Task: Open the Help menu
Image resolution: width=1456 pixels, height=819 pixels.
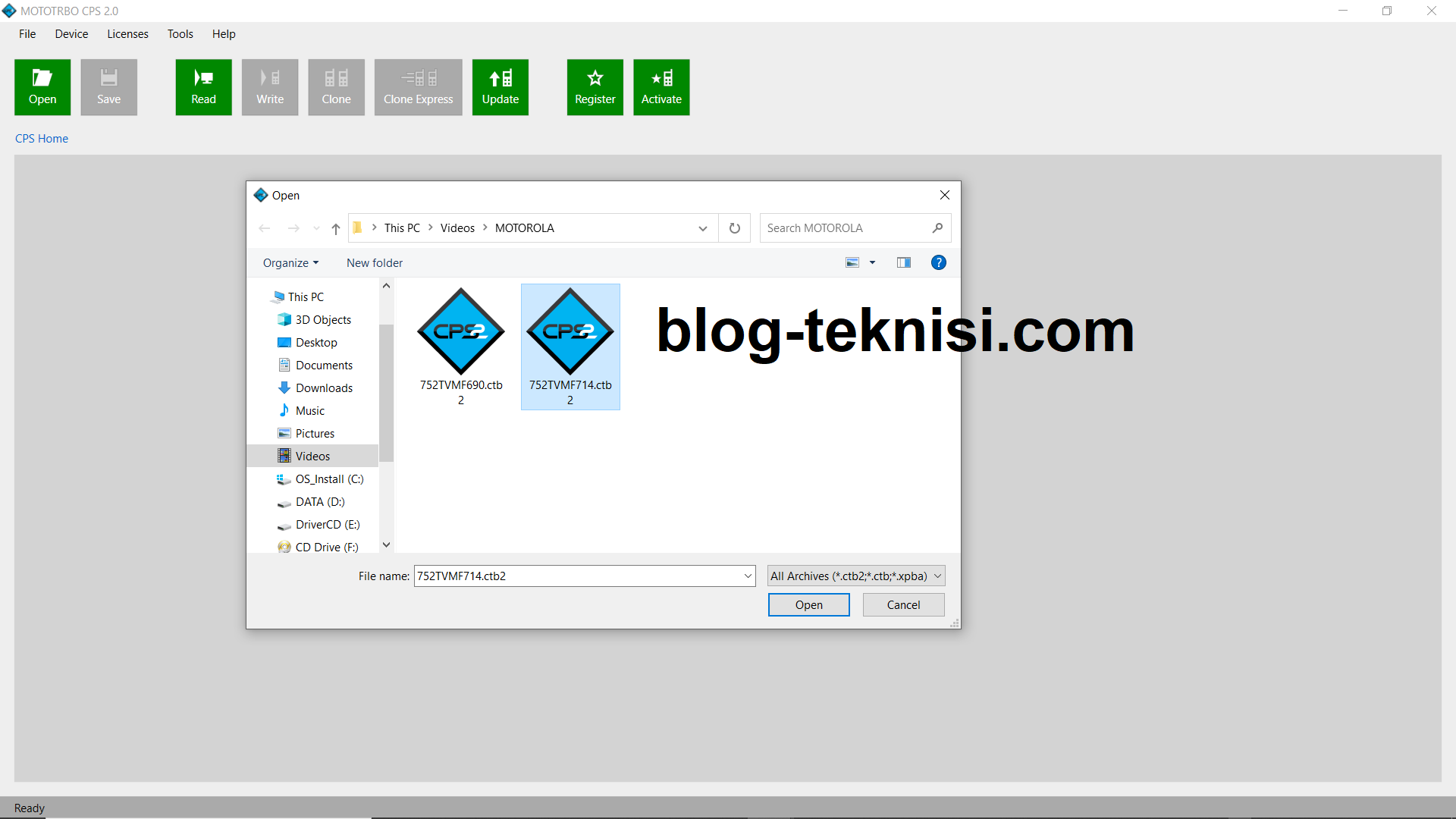Action: coord(224,33)
